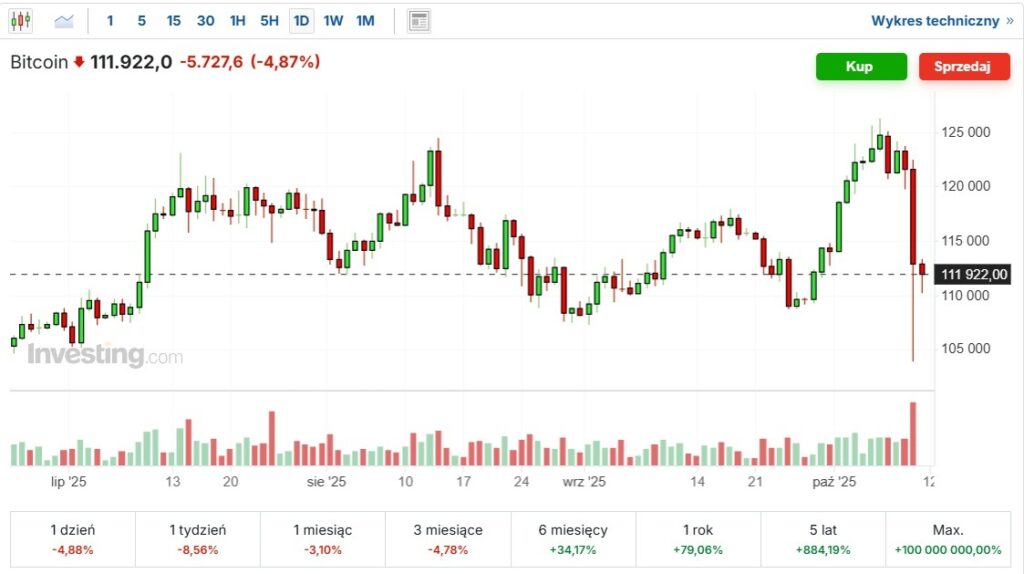Viewport: 1024px width, 574px height.
Task: Set chart interval to 1W
Action: (x=333, y=20)
